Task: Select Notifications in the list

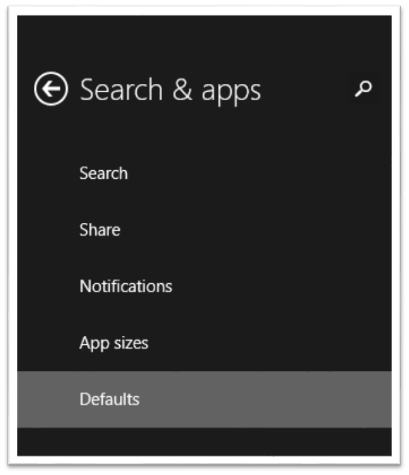Action: [204, 286]
